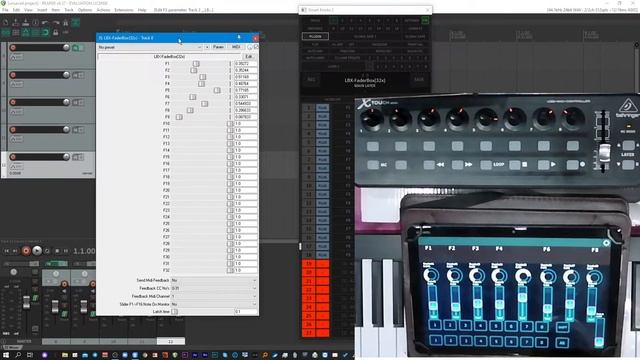
Task: Toggle the padlock locking icon in toolbar
Action: coord(56,32)
